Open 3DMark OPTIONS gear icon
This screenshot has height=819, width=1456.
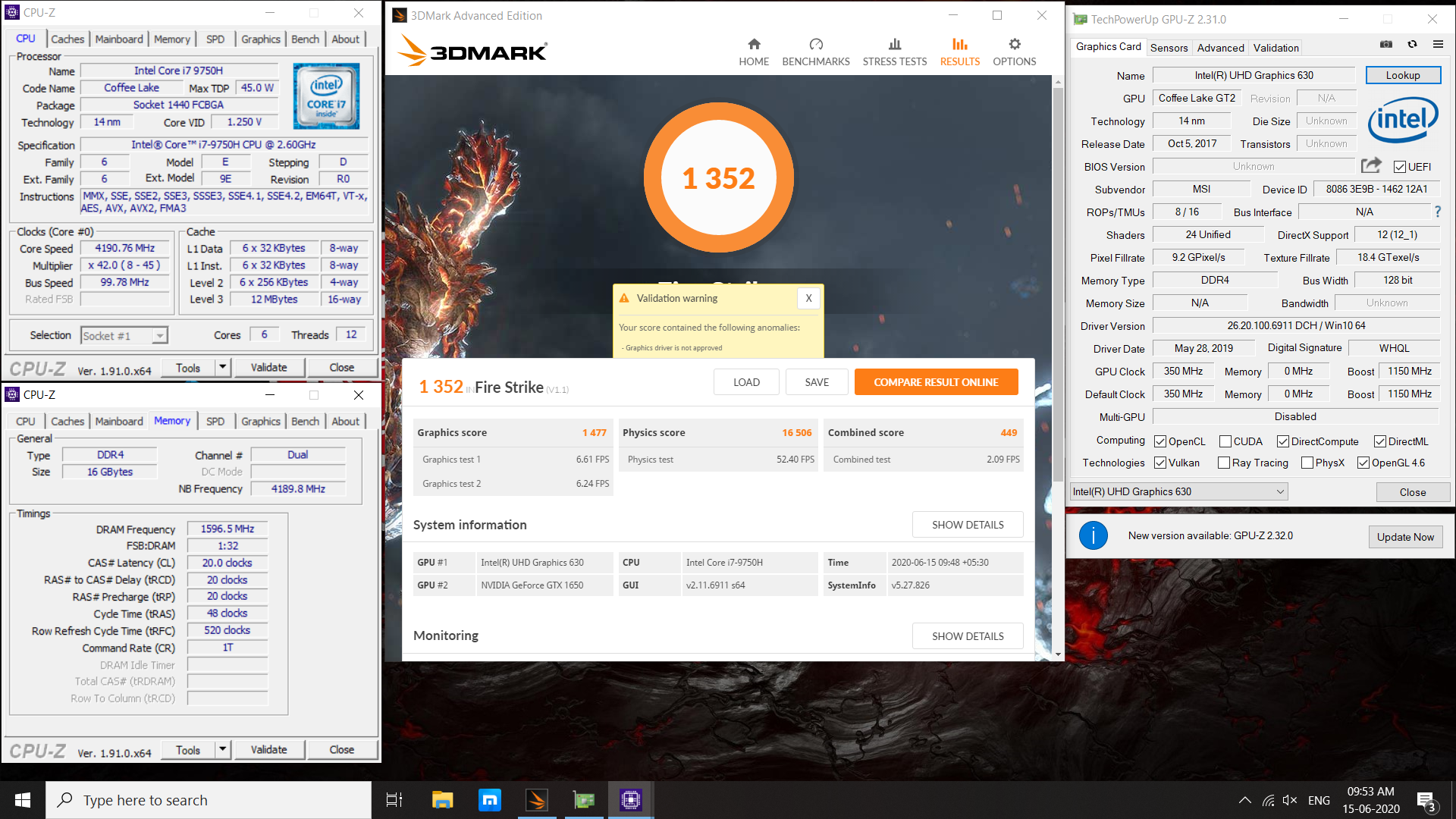pyautogui.click(x=1015, y=44)
